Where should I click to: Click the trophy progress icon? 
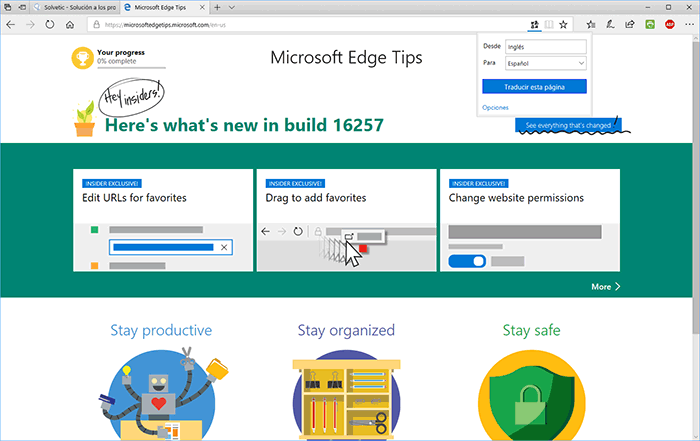(83, 58)
